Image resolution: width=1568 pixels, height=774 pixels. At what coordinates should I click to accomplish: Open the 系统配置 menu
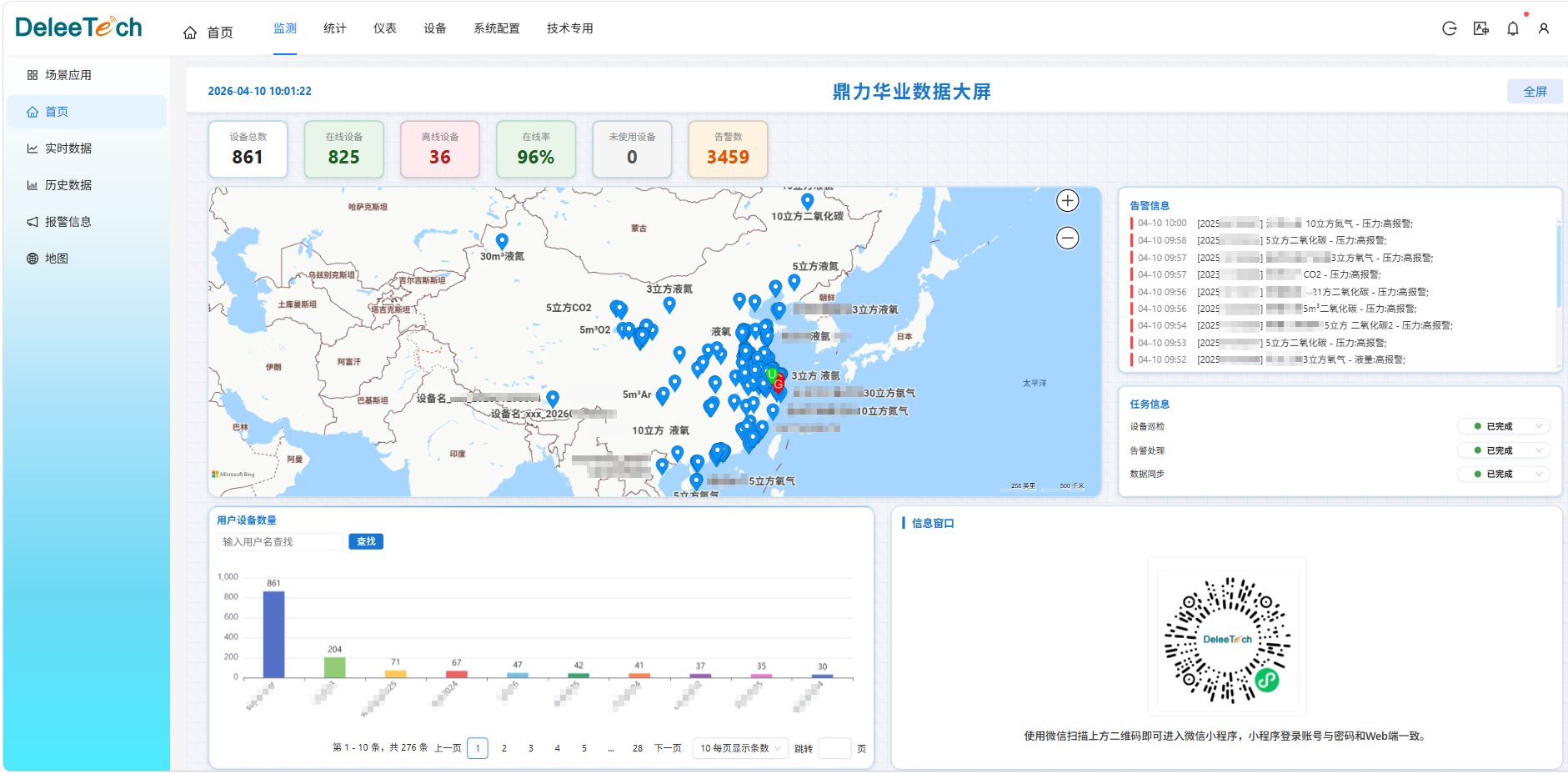point(496,28)
